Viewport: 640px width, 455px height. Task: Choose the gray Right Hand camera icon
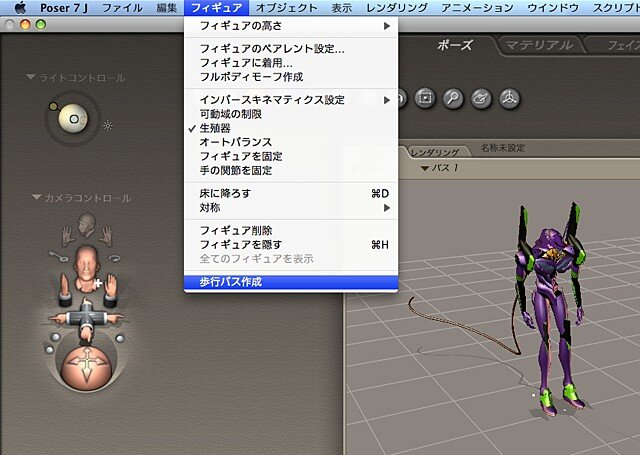click(x=106, y=236)
